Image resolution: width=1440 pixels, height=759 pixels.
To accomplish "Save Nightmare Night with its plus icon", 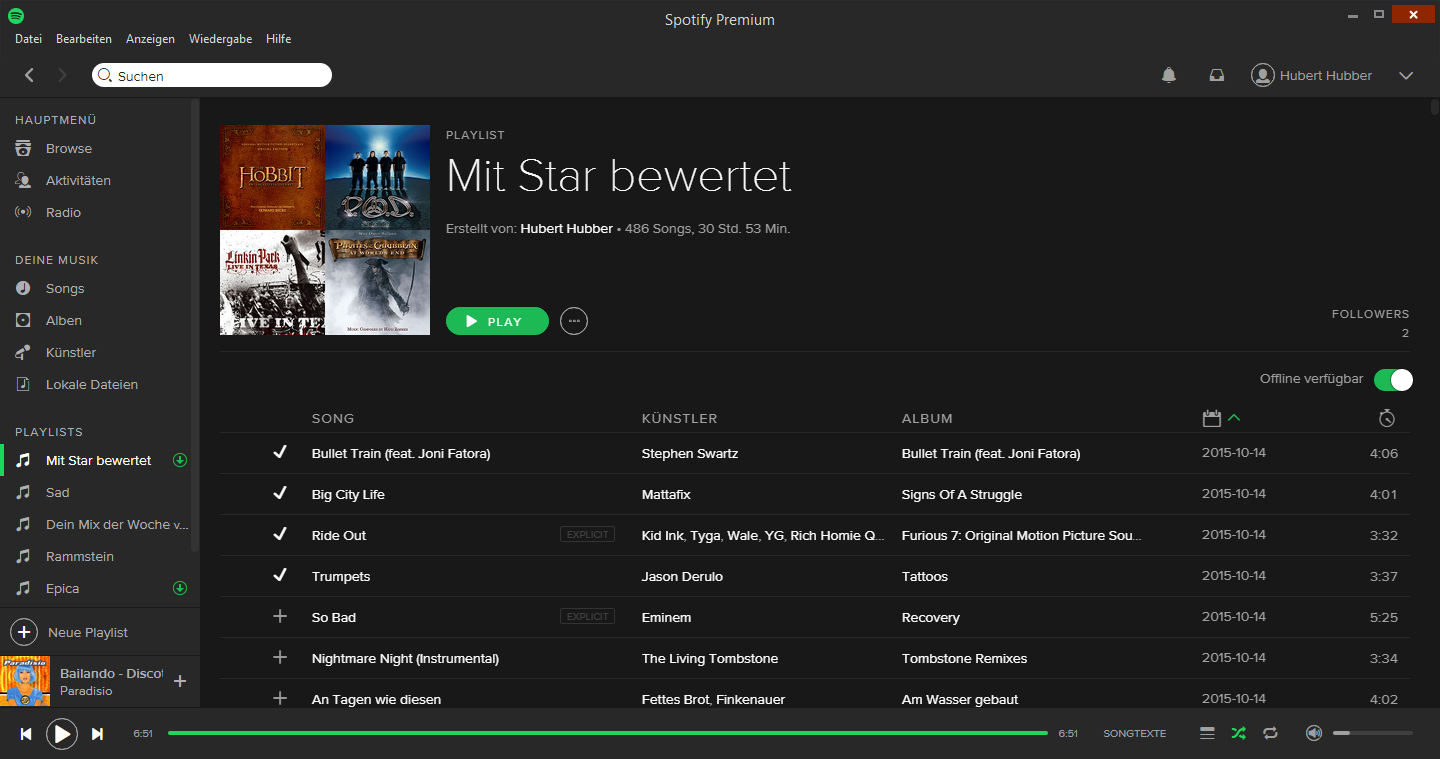I will [x=280, y=658].
